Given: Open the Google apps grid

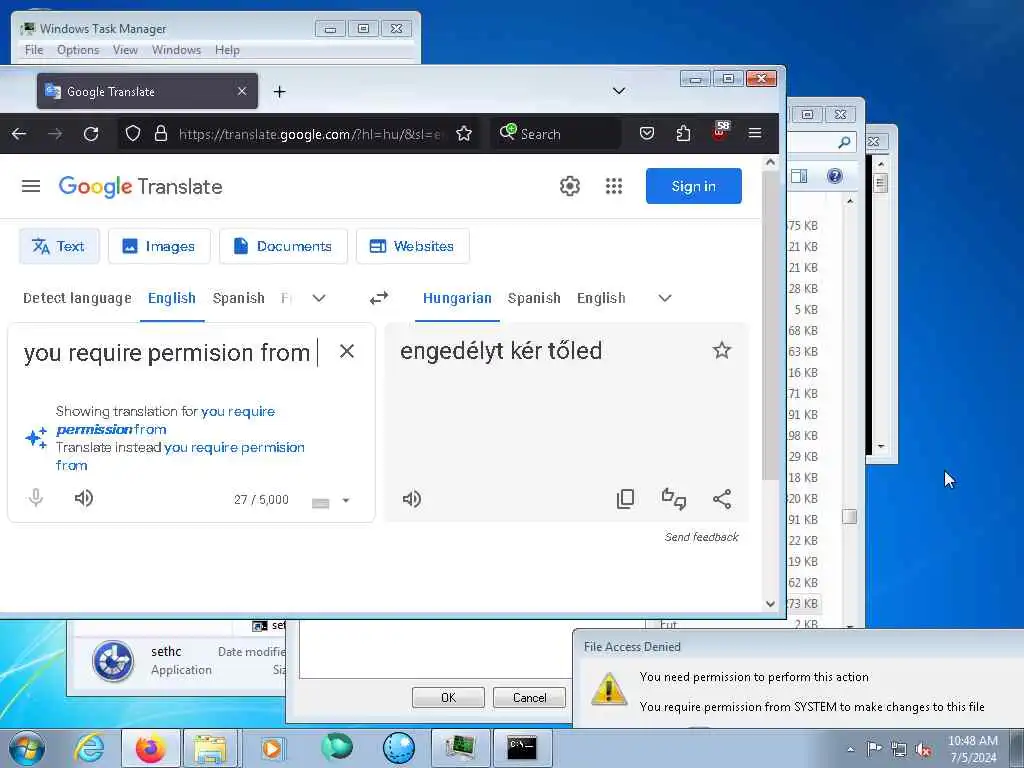Looking at the screenshot, I should click(614, 186).
